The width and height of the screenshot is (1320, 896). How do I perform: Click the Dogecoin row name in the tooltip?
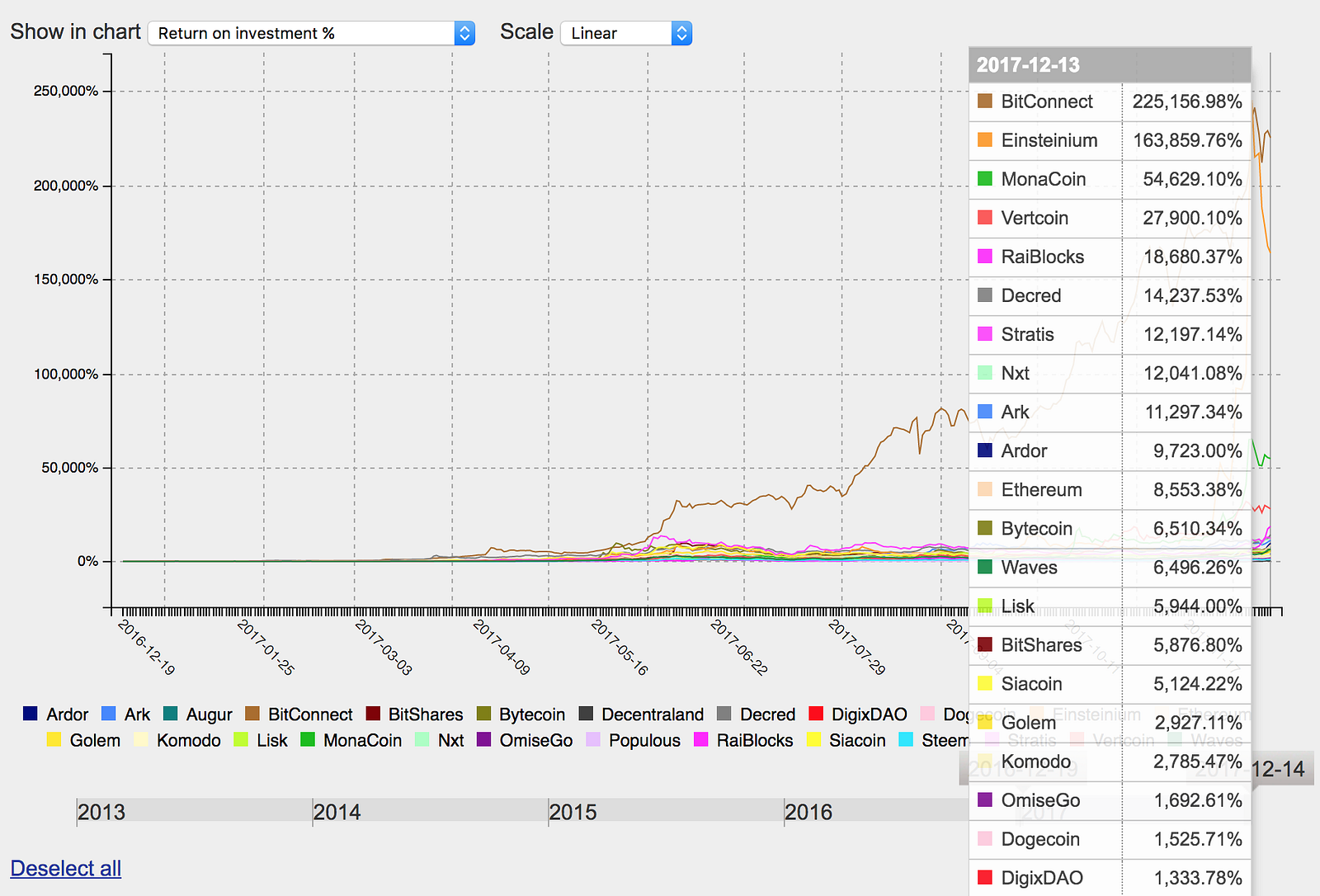pyautogui.click(x=1040, y=838)
